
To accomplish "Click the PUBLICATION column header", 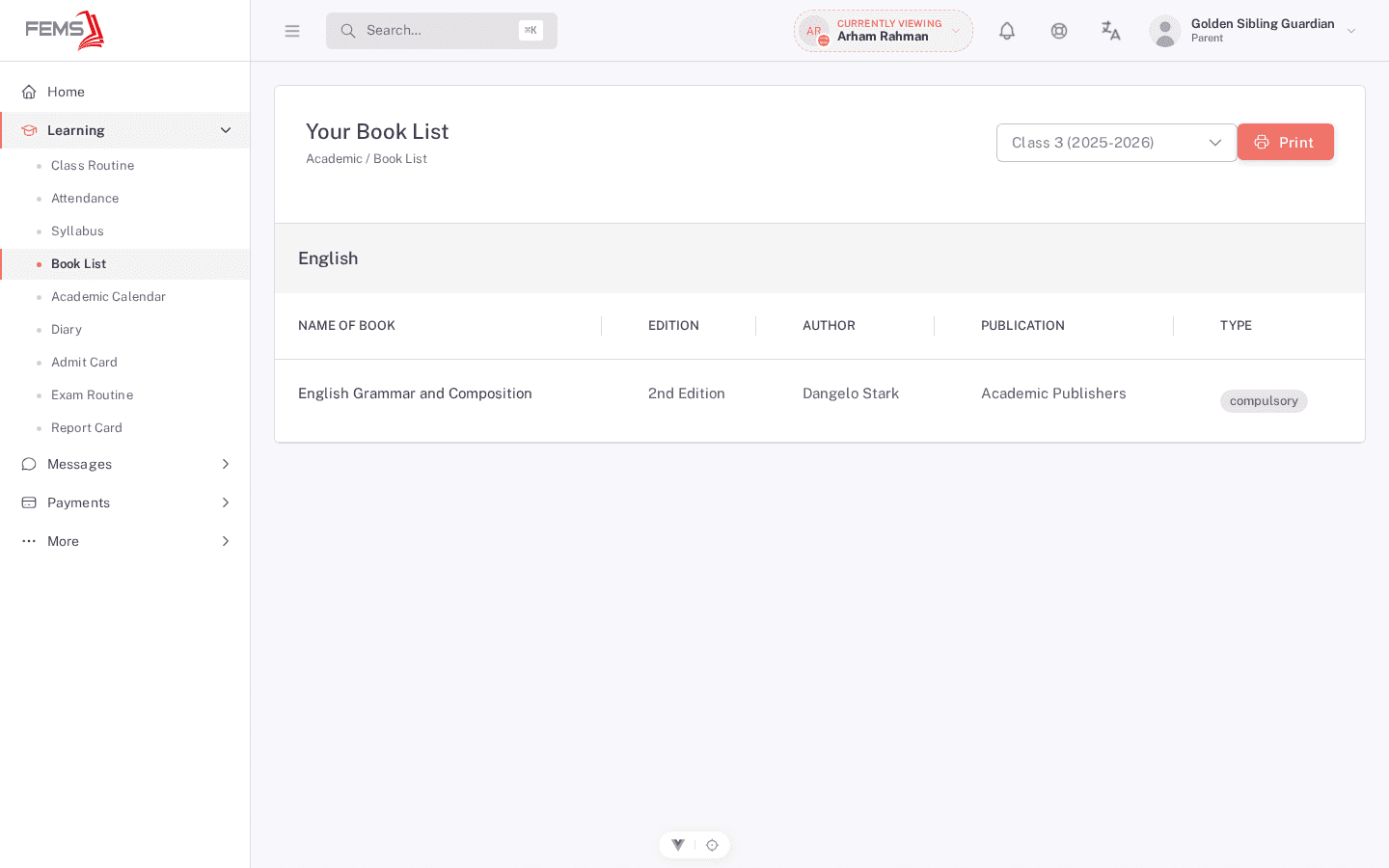I will click(1022, 326).
